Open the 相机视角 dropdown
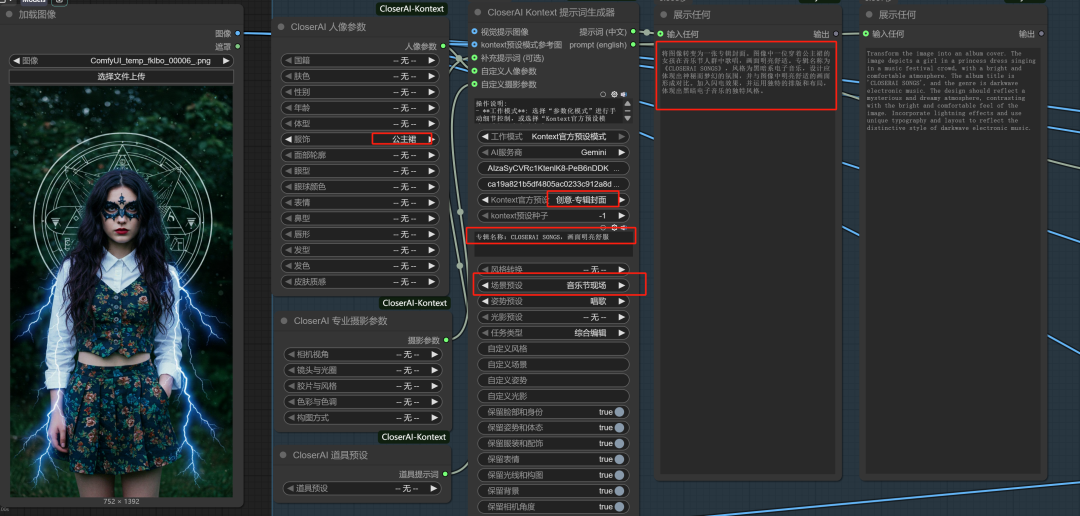 363,354
